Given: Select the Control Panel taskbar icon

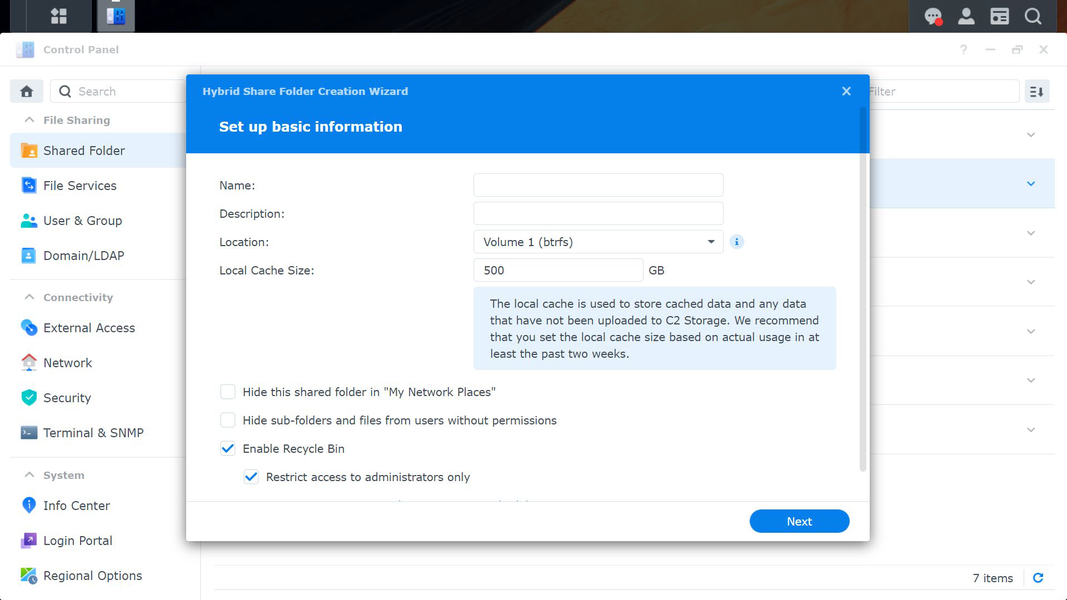Looking at the screenshot, I should tap(116, 16).
